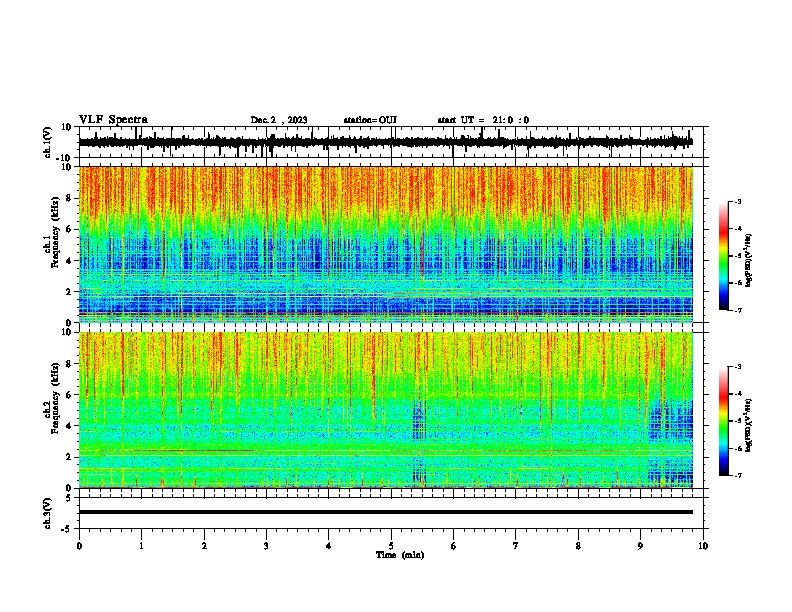Viewport: 792px width, 612px height.
Task: Click time axis tick "8"
Action: tap(578, 546)
